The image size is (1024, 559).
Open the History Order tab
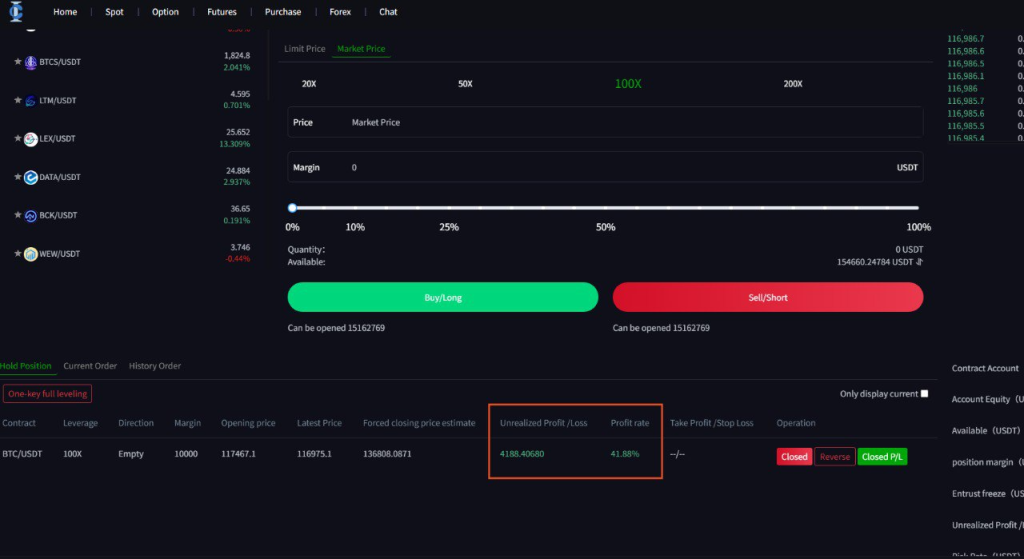[x=155, y=366]
